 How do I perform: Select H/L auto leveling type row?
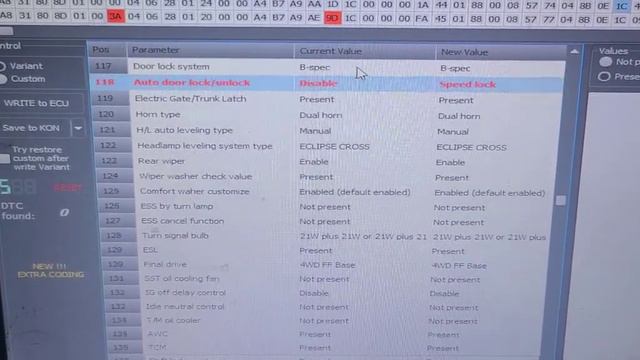(x=327, y=131)
